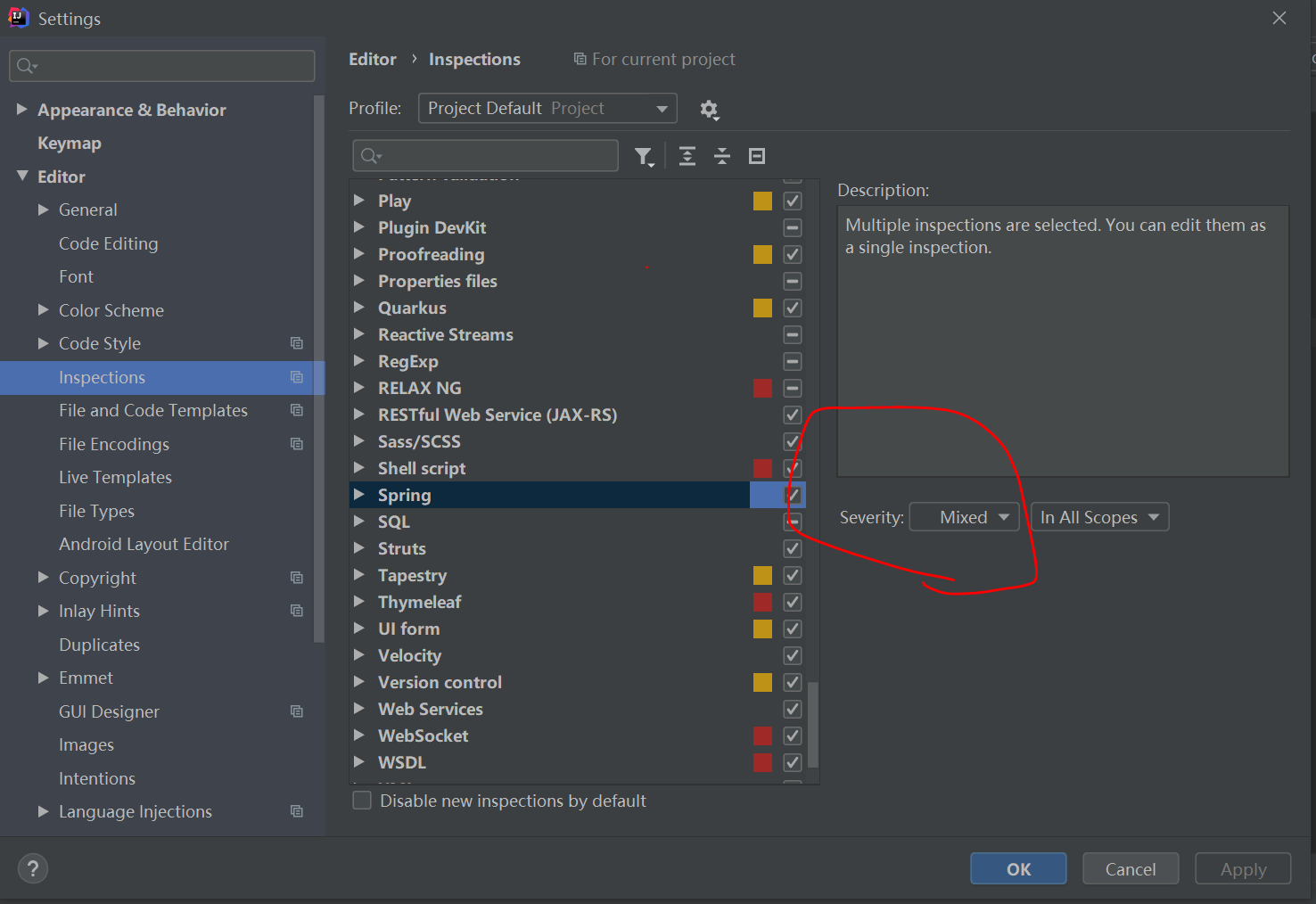Expand the SQL inspections group
The height and width of the screenshot is (904, 1316).
click(x=359, y=521)
